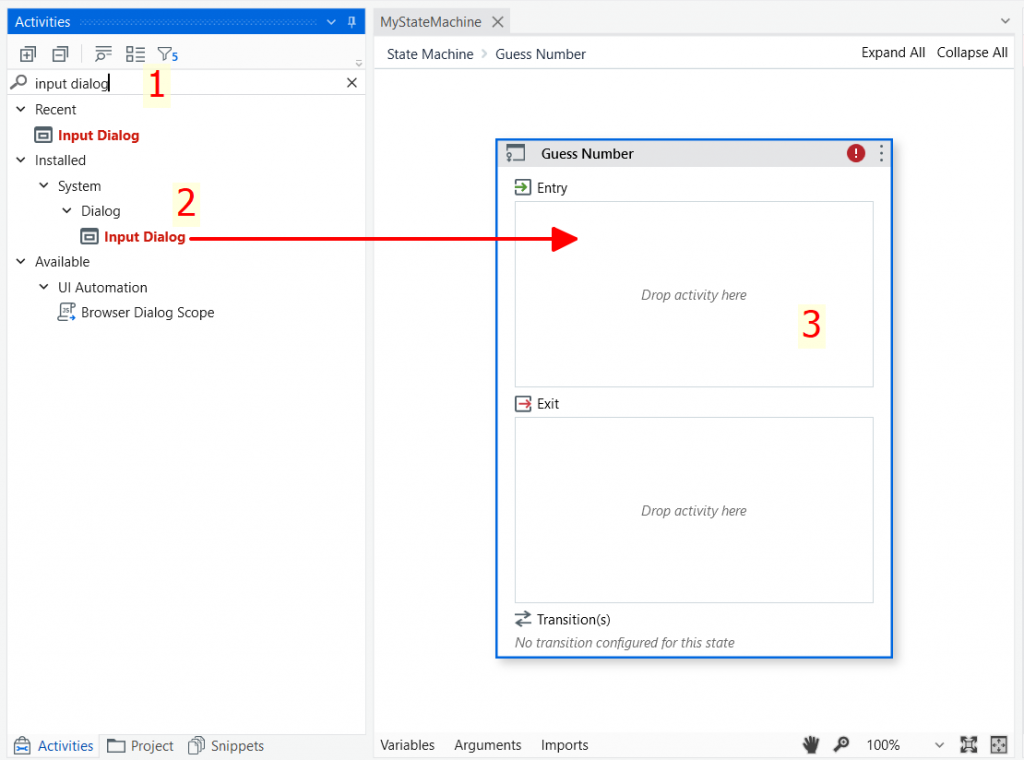Click the designer zoom magnifier icon

(841, 744)
